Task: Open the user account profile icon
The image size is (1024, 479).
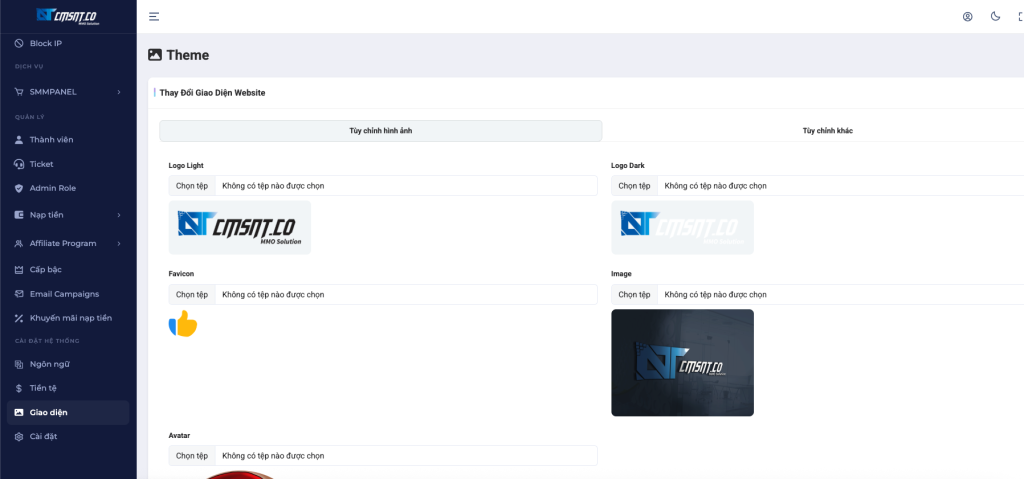Action: (x=967, y=16)
